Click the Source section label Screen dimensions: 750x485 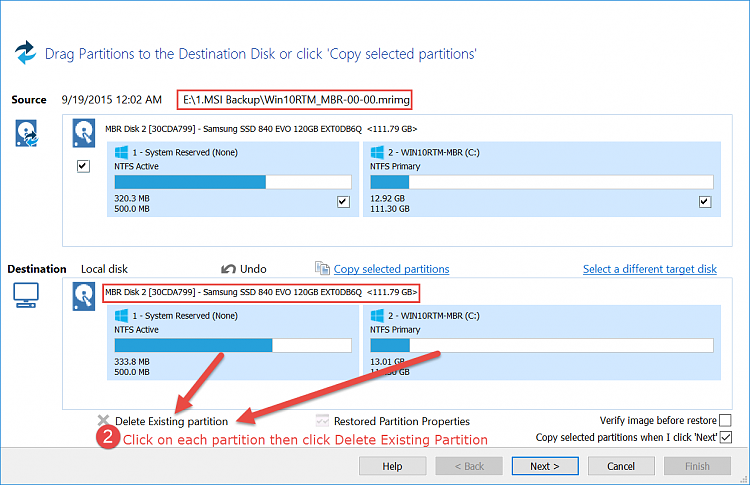[29, 100]
